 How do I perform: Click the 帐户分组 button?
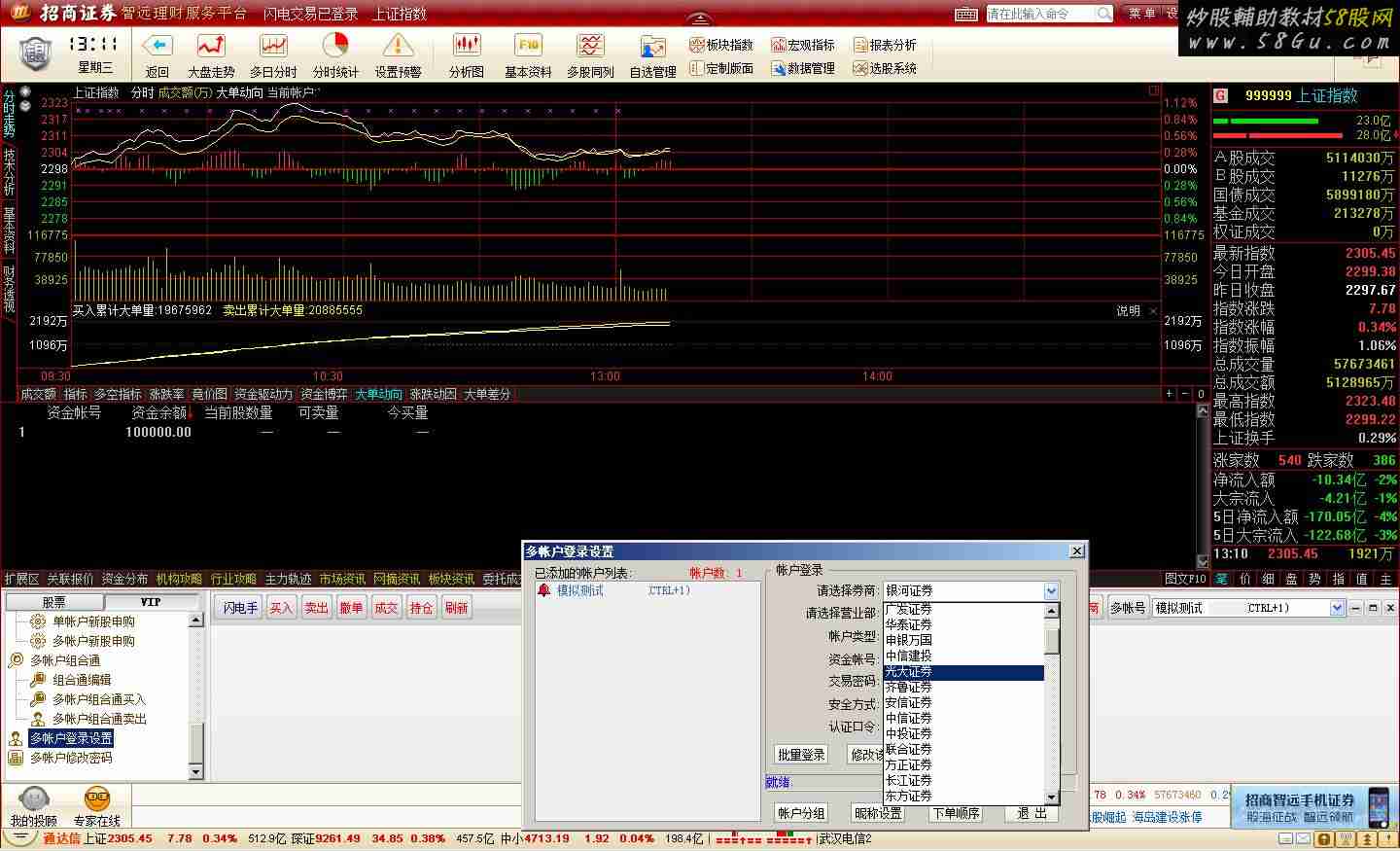(801, 813)
